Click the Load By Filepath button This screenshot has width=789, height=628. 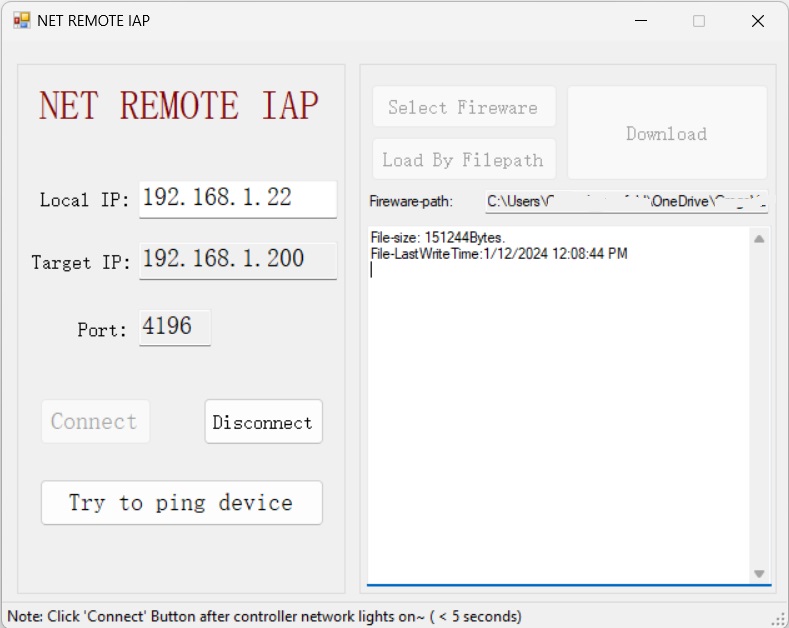coord(463,160)
